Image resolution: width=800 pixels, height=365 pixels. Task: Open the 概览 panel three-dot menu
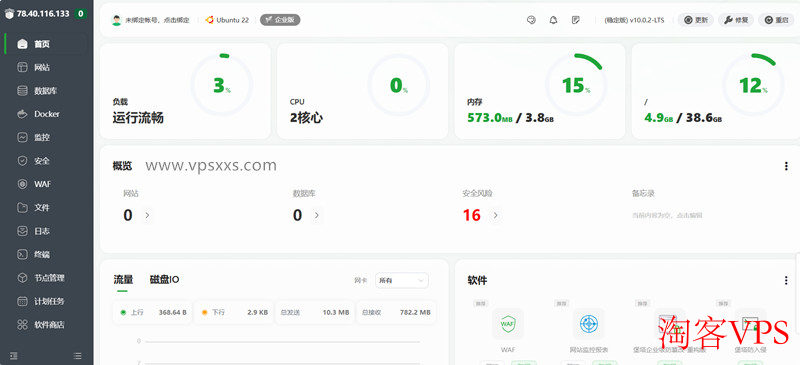pyautogui.click(x=786, y=166)
